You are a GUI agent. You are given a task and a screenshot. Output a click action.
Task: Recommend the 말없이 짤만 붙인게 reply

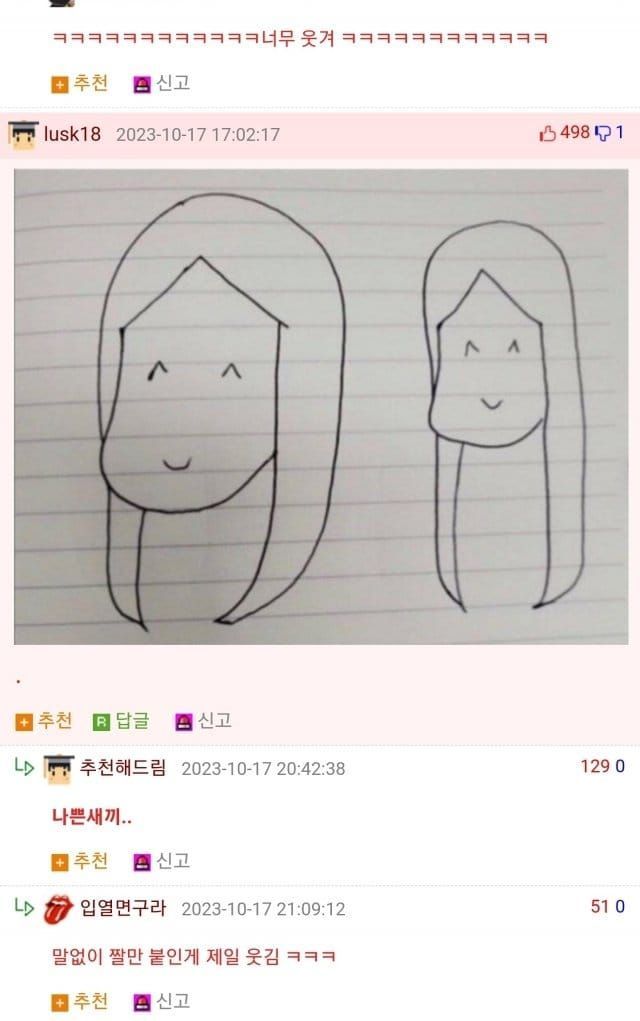[x=79, y=1001]
